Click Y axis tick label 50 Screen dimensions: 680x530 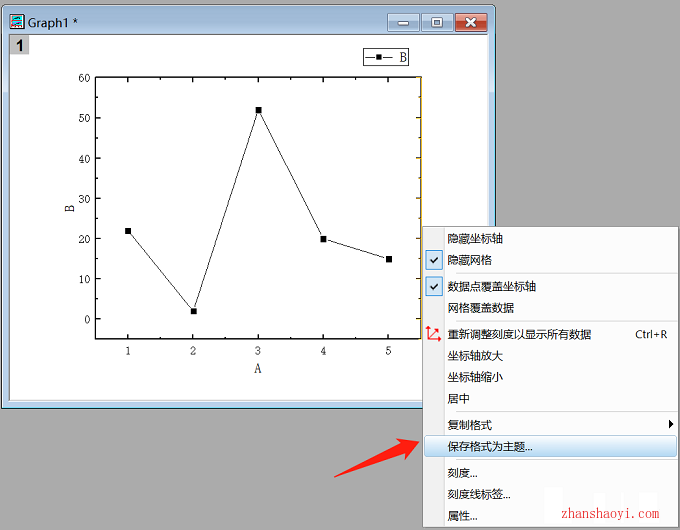84,118
